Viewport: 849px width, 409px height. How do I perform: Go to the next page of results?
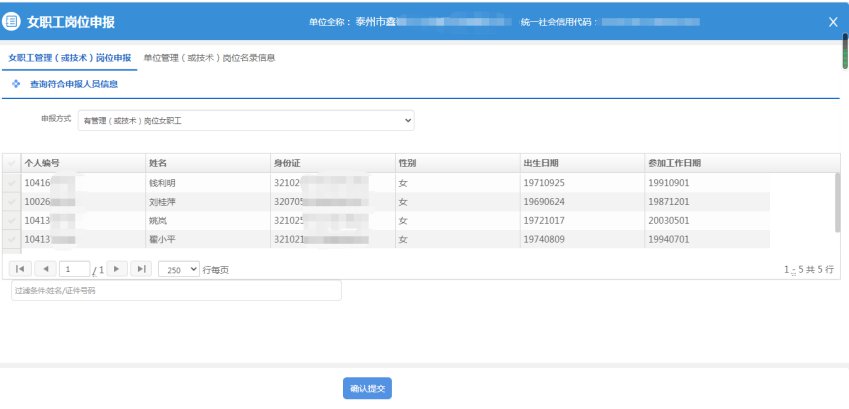coord(117,269)
